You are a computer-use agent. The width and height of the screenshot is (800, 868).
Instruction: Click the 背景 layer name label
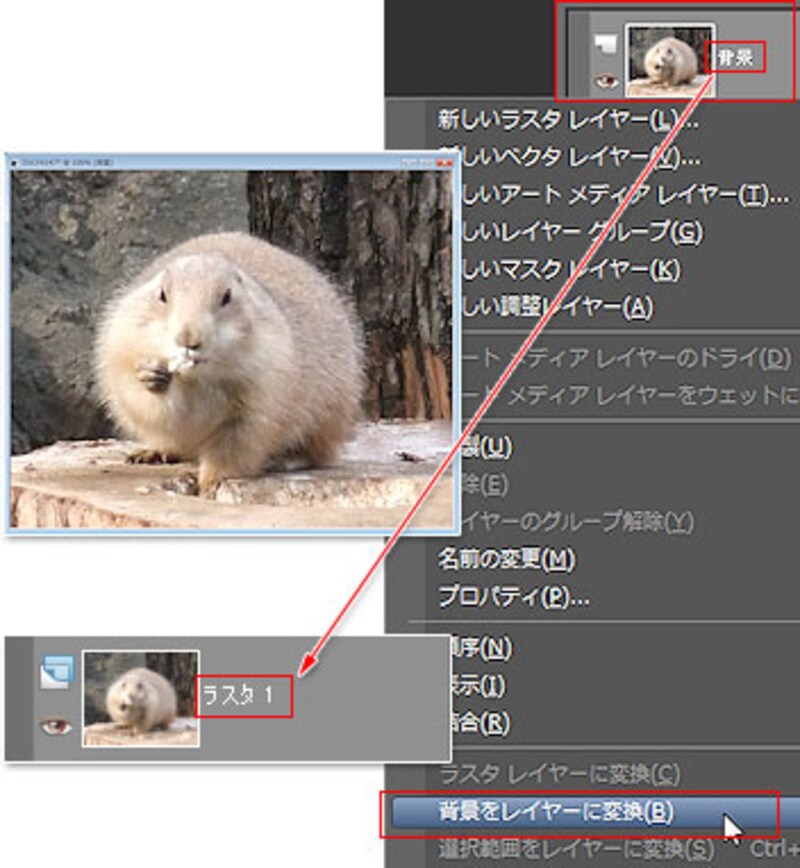click(737, 57)
